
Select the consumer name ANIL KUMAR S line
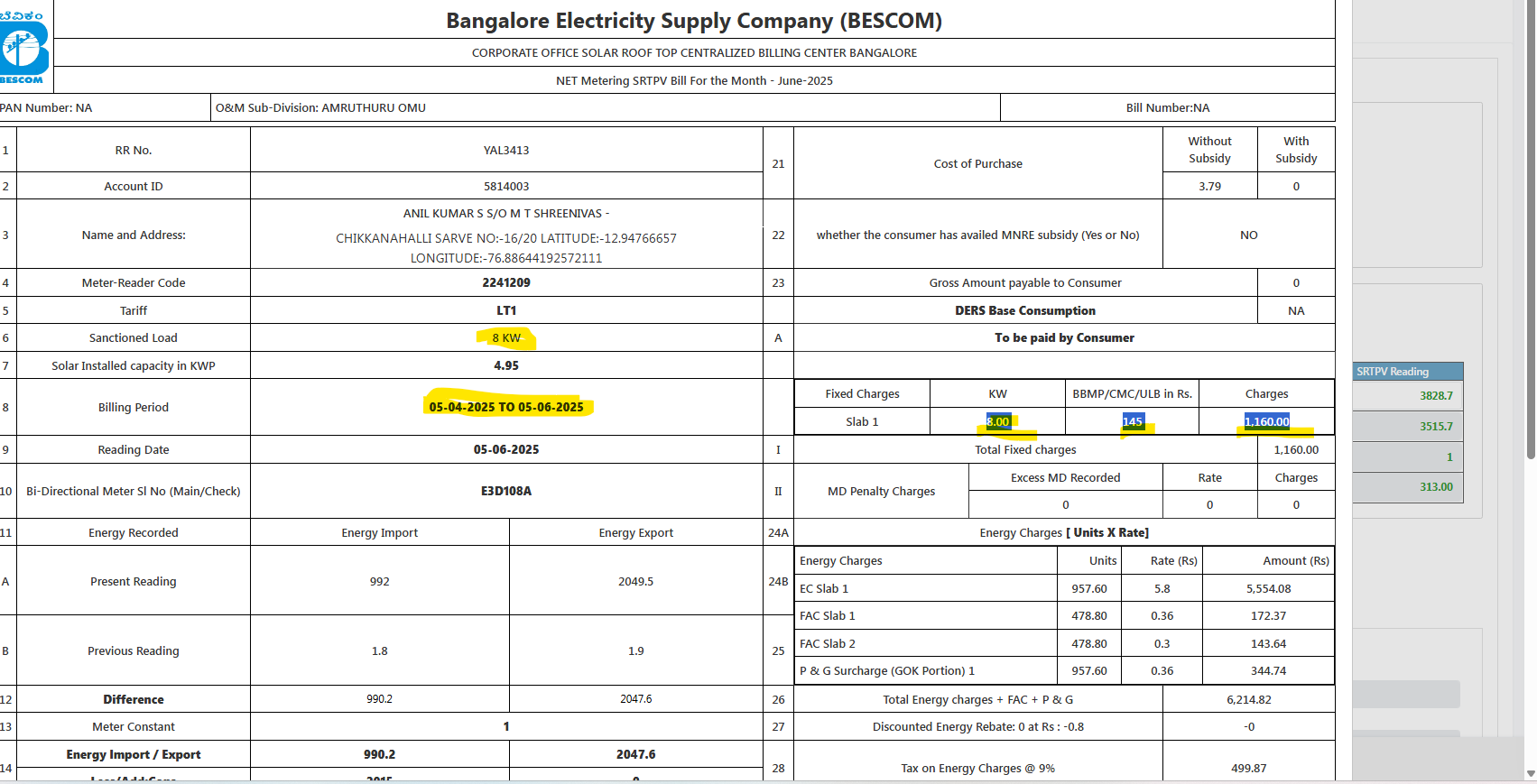pyautogui.click(x=506, y=214)
